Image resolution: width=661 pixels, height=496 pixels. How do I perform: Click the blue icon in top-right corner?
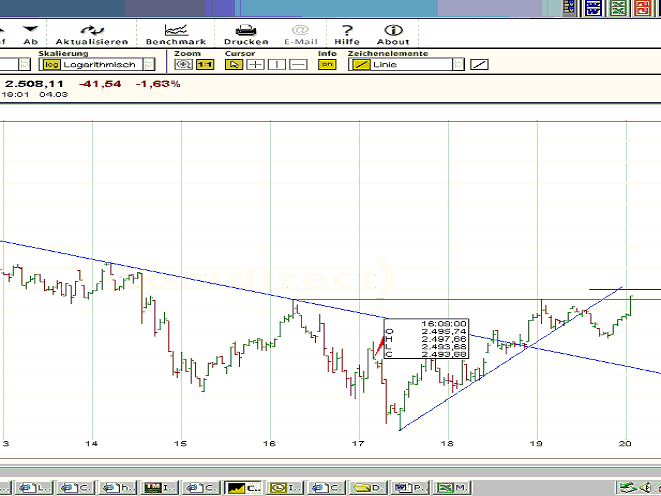pos(593,8)
